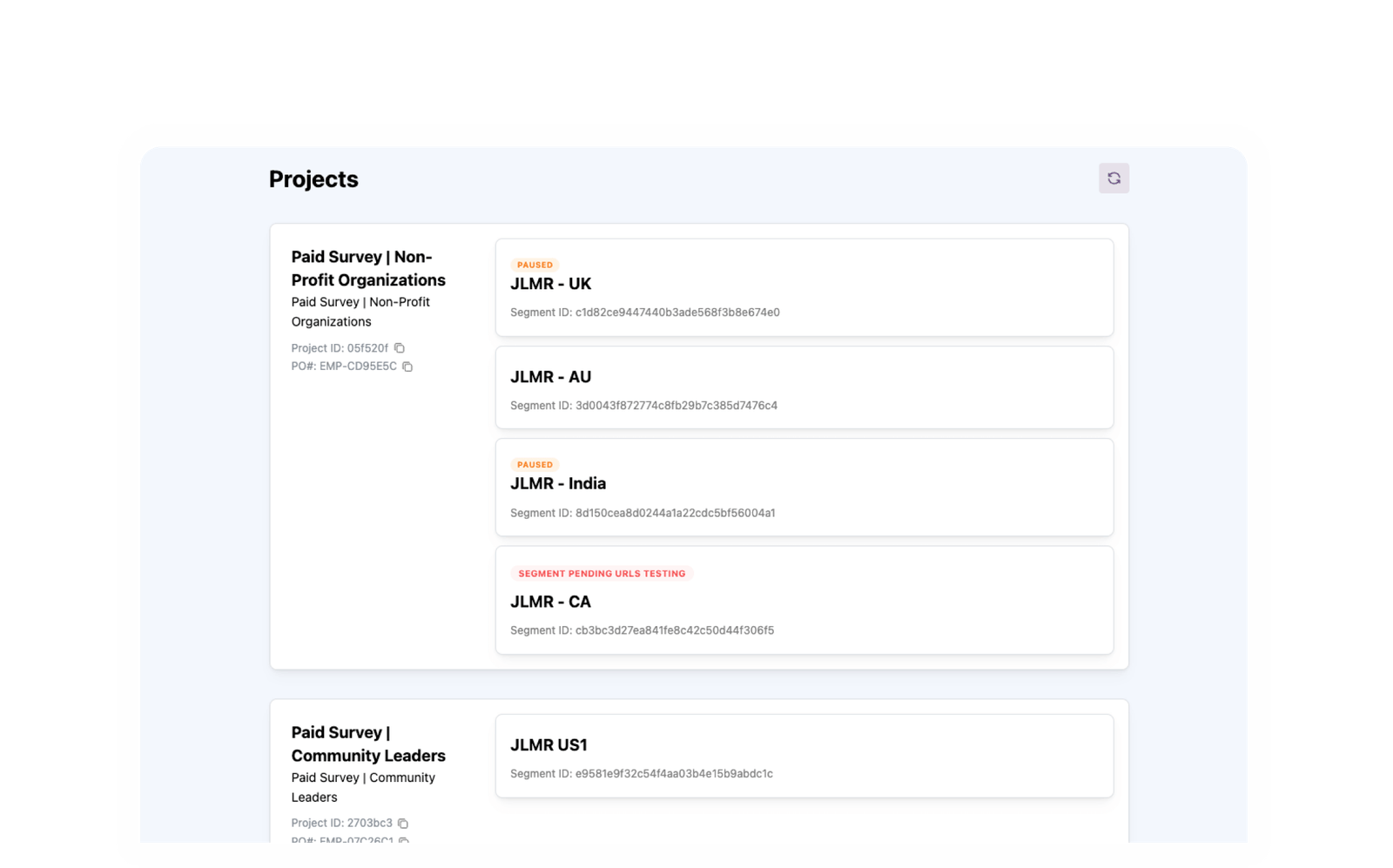
Task: Open the JLMR - AU segment card
Action: 804,387
